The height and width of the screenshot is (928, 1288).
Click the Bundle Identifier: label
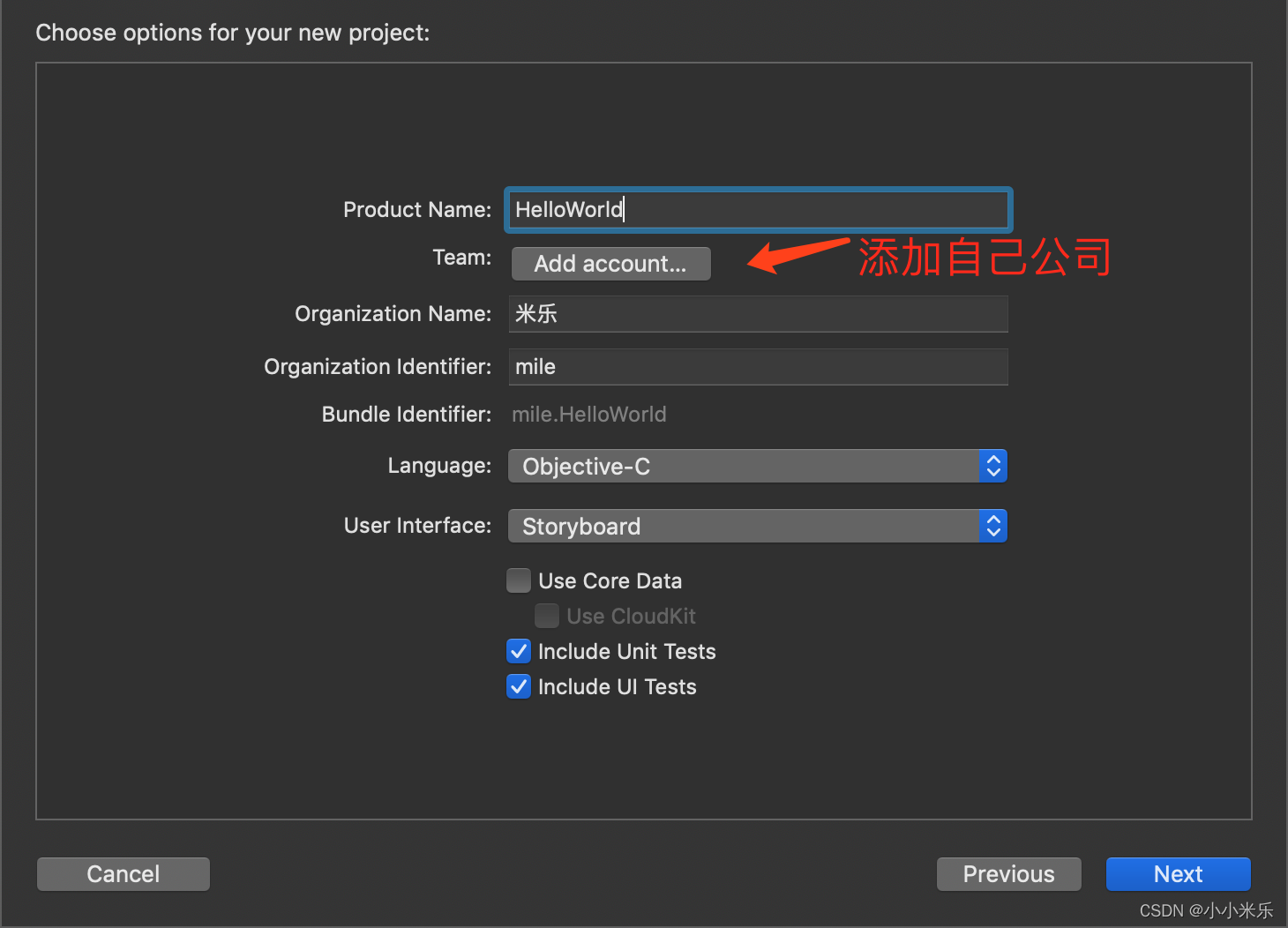(x=407, y=415)
